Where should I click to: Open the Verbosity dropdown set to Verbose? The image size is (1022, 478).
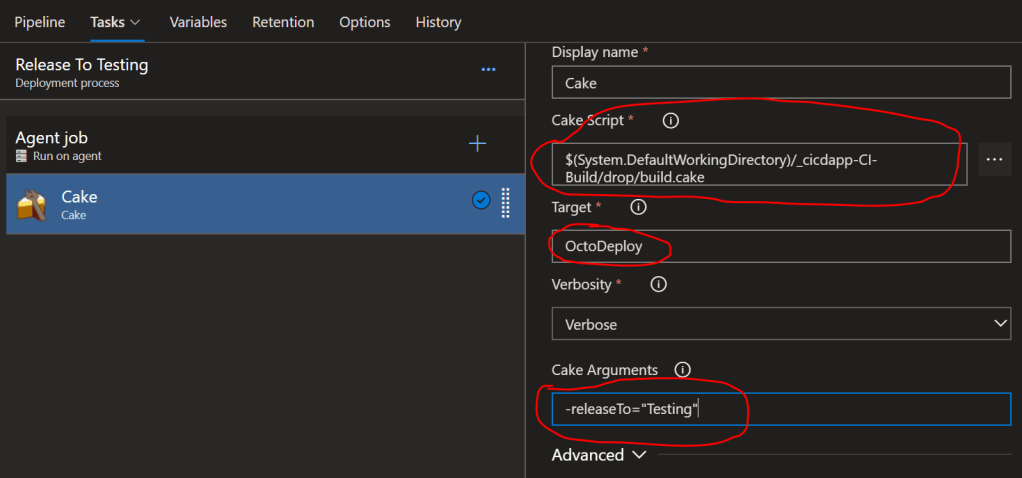tap(781, 323)
